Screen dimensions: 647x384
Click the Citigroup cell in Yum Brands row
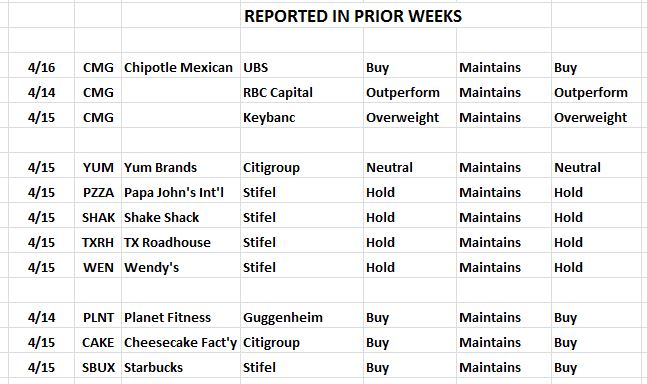point(302,167)
